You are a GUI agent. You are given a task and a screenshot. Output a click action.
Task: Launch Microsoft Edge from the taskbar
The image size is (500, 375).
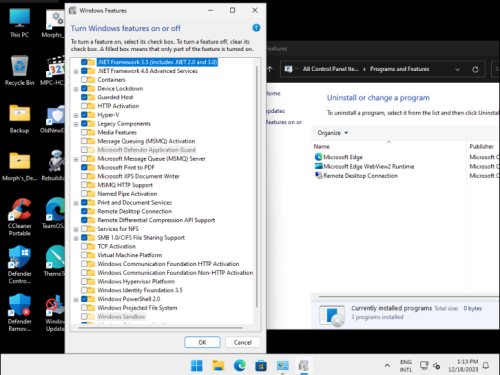click(240, 366)
